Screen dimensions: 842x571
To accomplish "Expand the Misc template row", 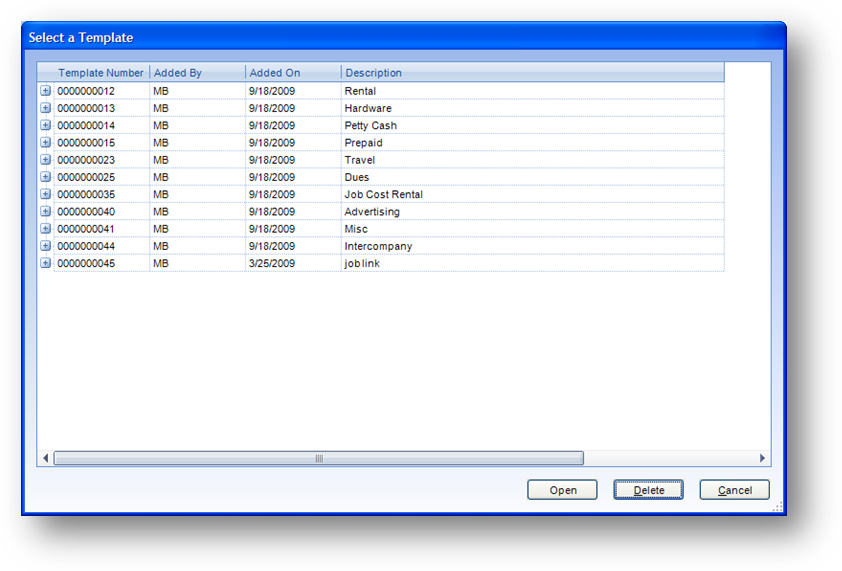I will click(x=45, y=229).
